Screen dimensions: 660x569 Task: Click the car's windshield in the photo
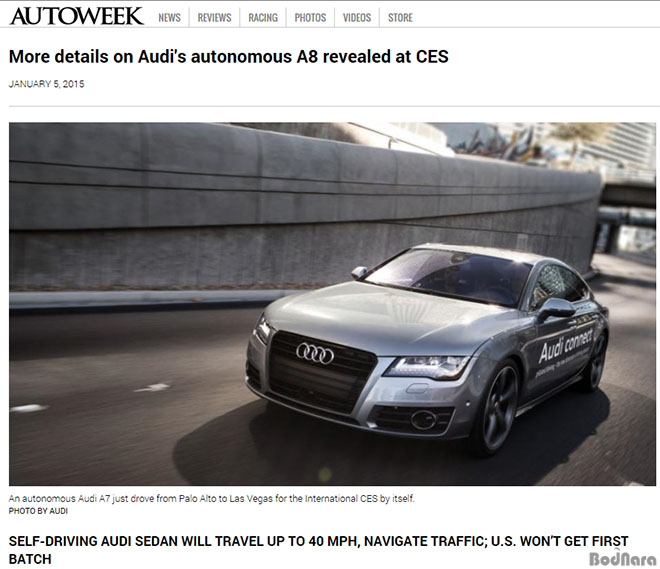[448, 276]
